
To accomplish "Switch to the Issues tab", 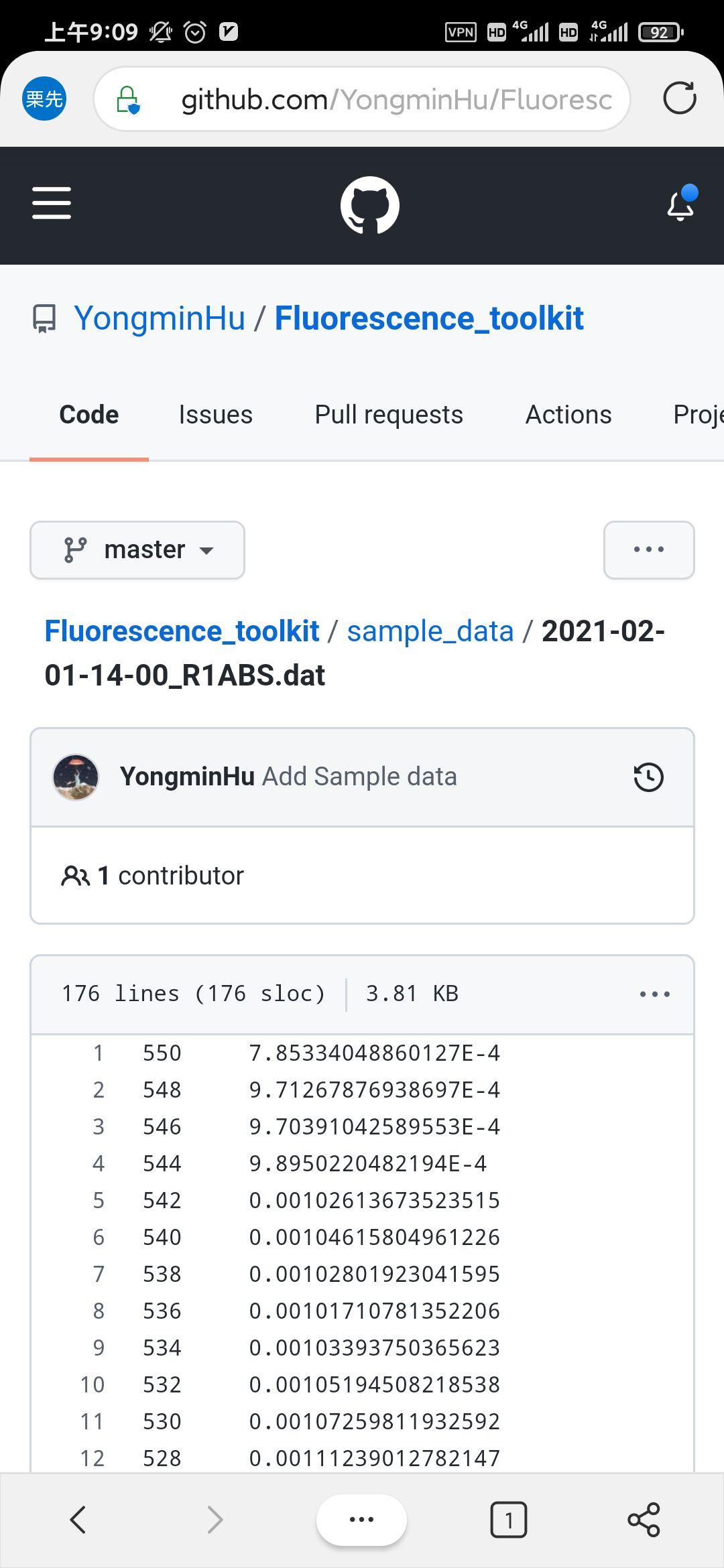I will [215, 415].
